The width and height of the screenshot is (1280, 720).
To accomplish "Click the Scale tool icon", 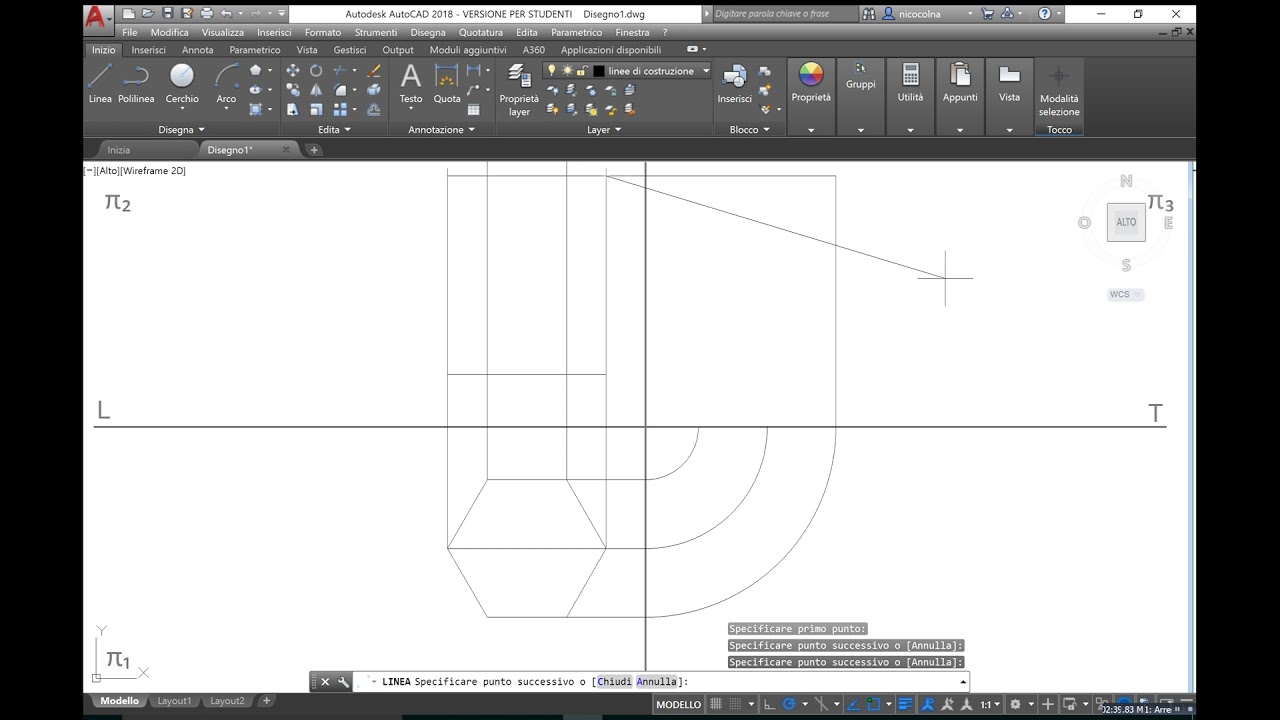I will coord(316,109).
